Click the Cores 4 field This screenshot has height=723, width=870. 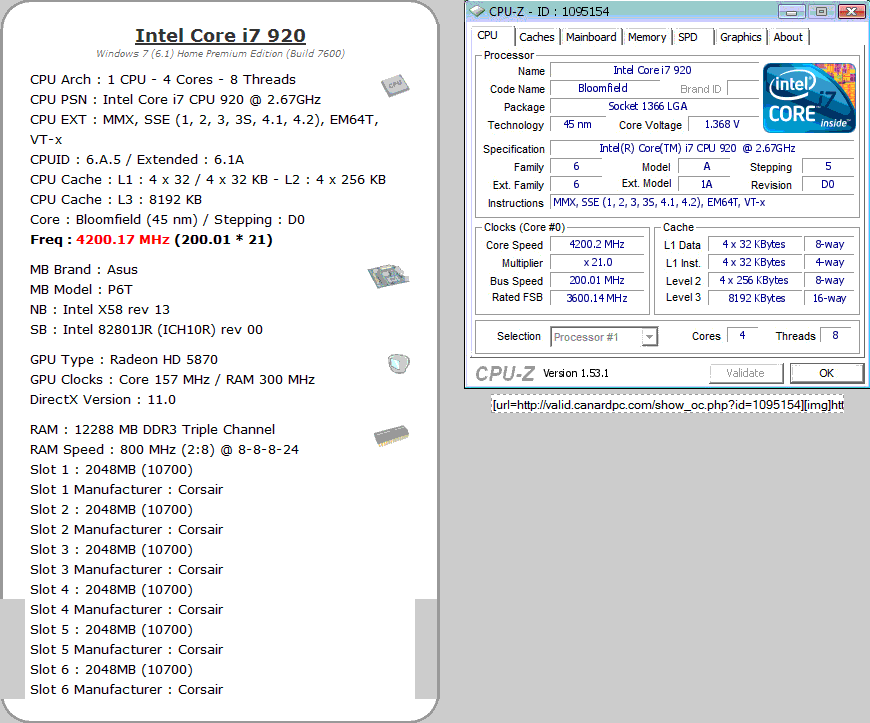pyautogui.click(x=742, y=335)
